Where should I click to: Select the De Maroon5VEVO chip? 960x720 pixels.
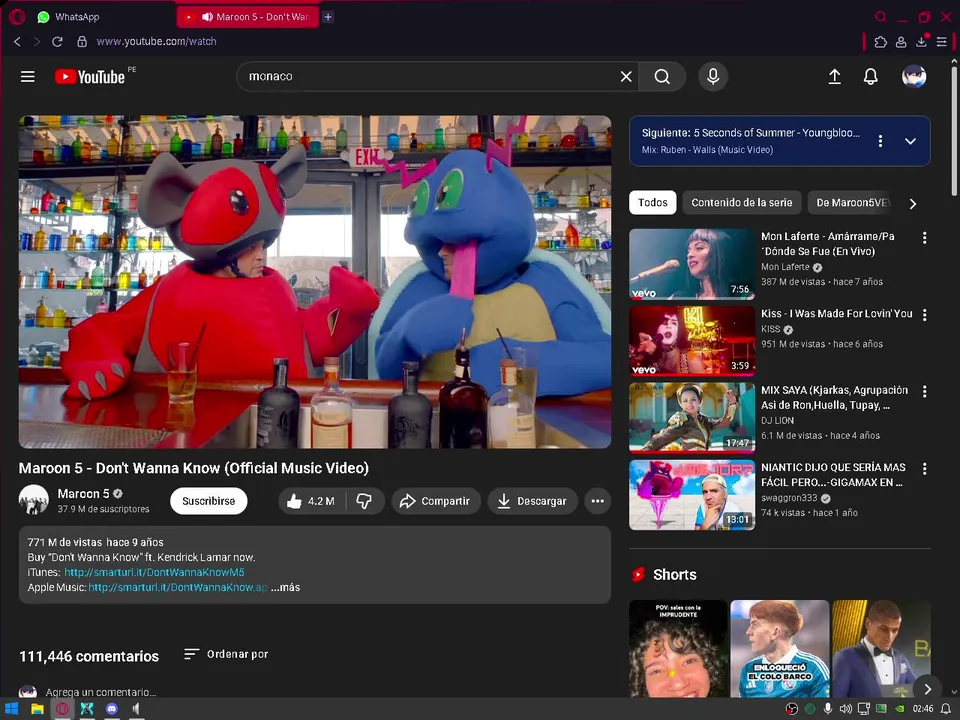(x=851, y=202)
